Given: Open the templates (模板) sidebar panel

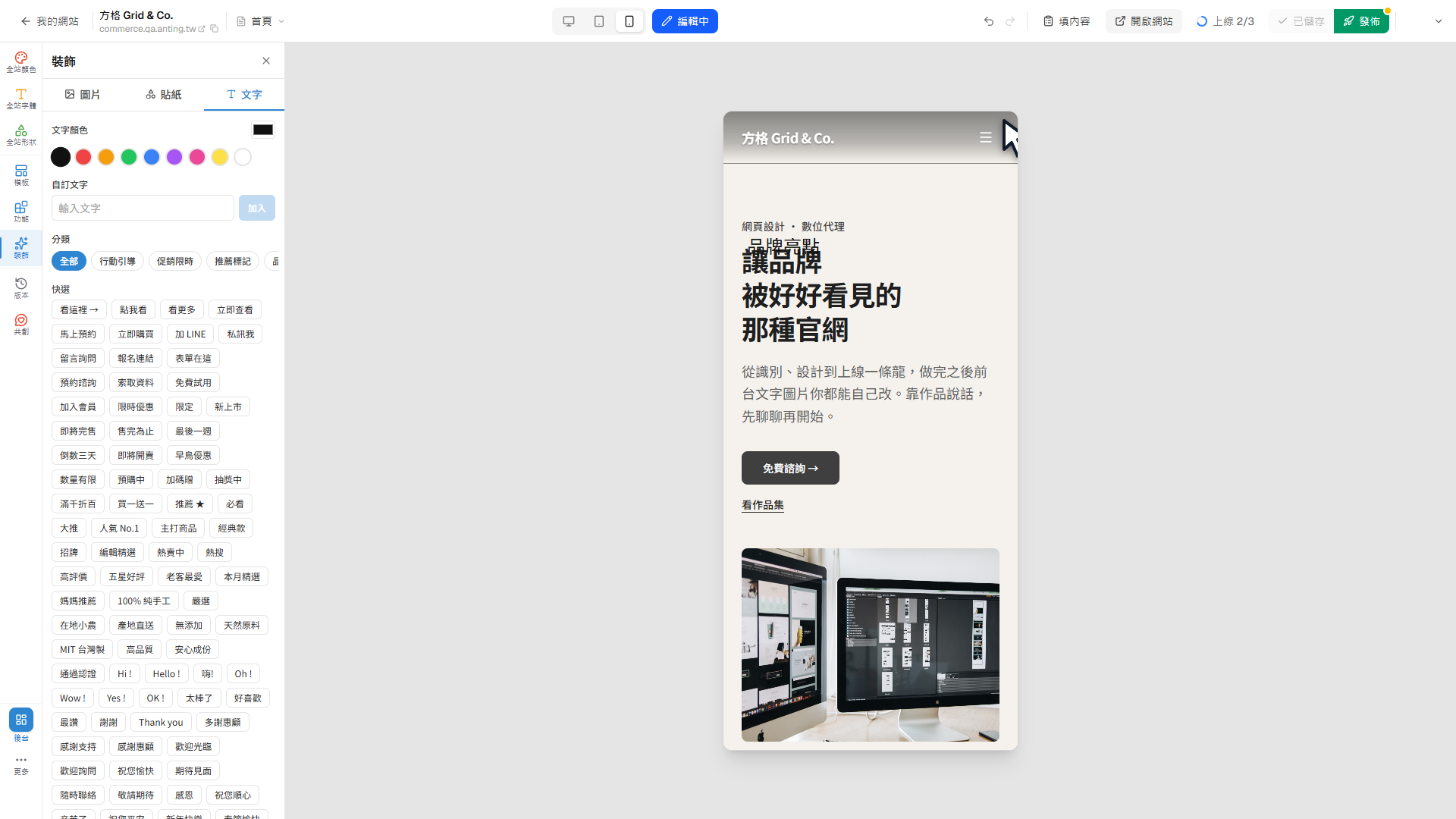Looking at the screenshot, I should (21, 175).
